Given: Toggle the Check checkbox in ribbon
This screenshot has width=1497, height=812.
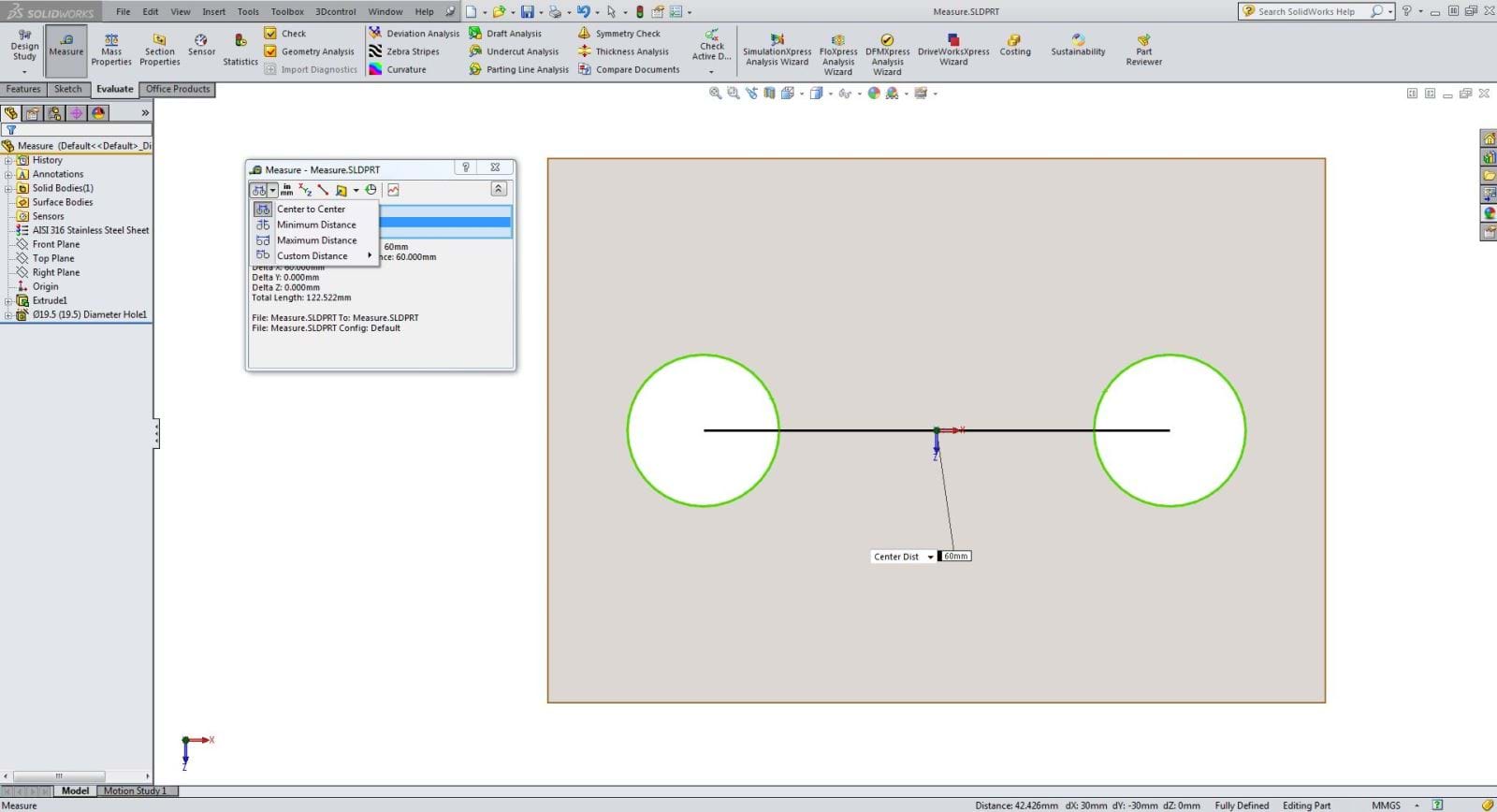Looking at the screenshot, I should point(270,34).
